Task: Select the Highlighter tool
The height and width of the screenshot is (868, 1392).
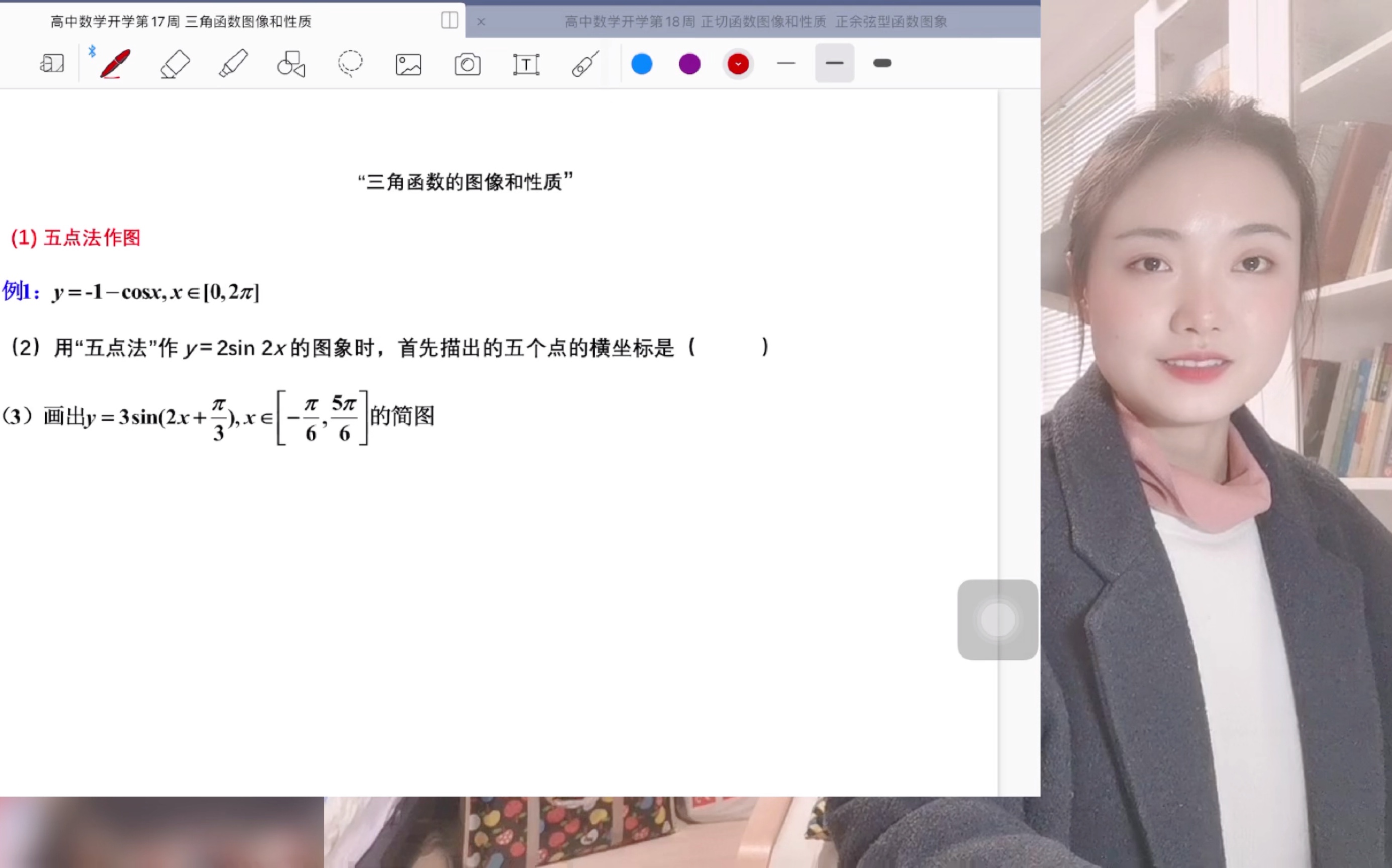Action: click(233, 64)
